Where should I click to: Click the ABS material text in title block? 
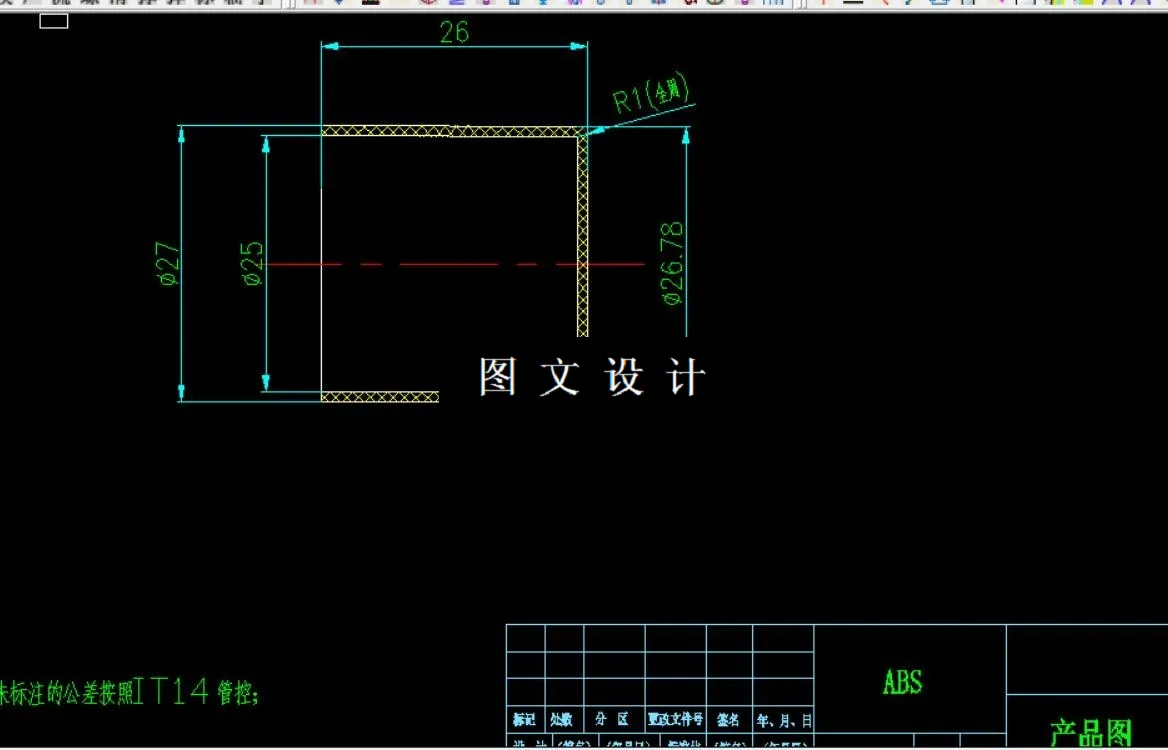[901, 680]
